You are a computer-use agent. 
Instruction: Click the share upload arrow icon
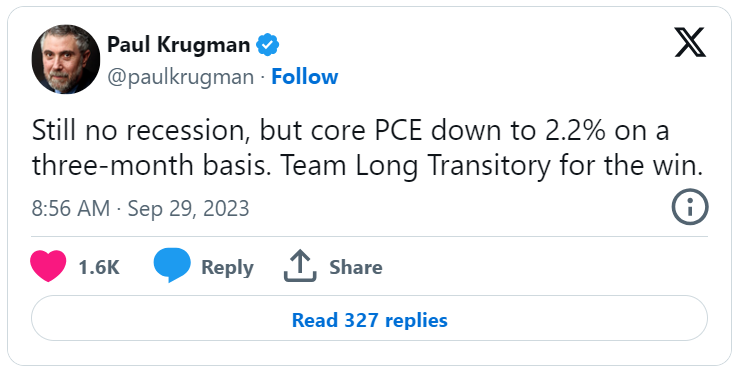[300, 266]
